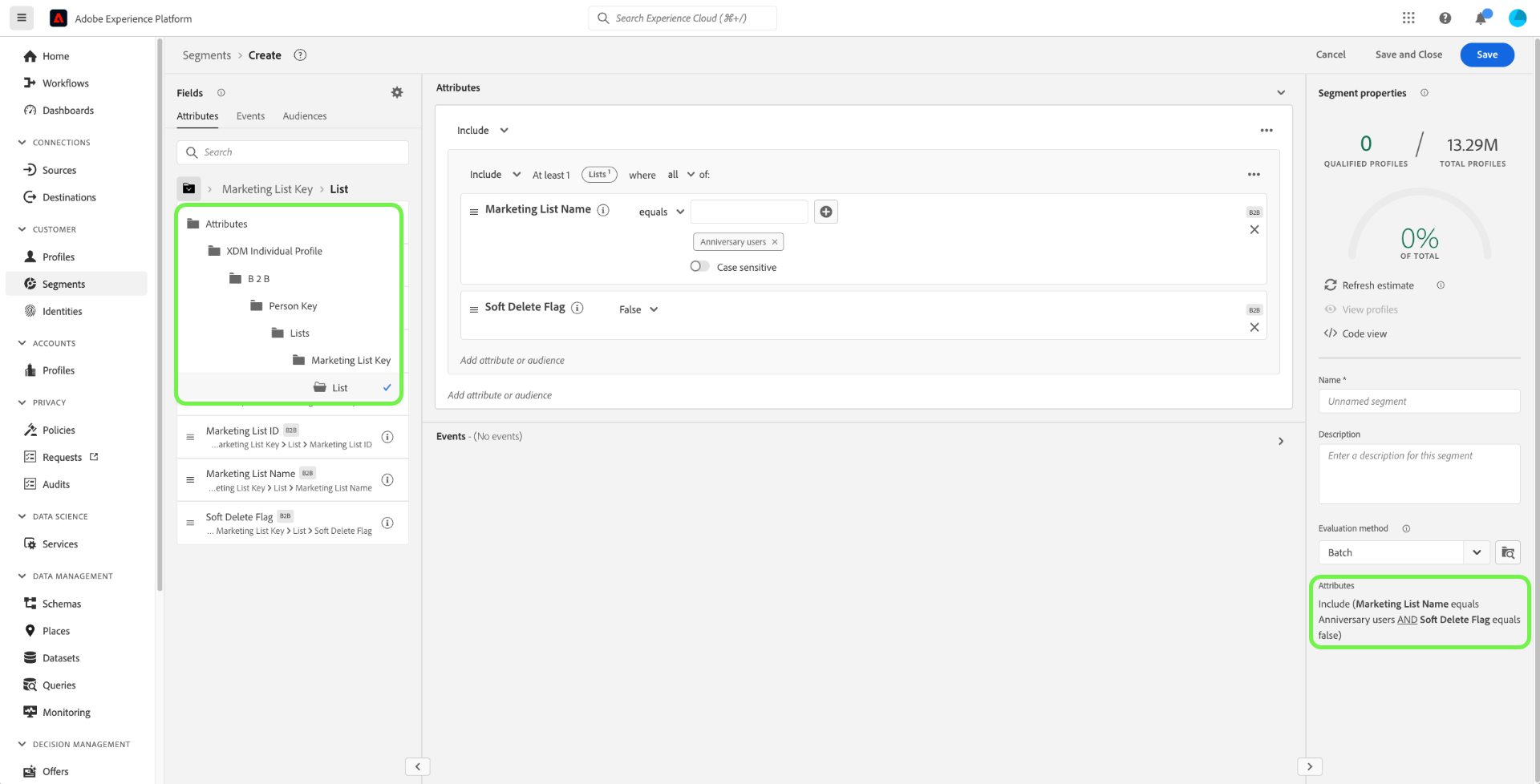Remove the Anniversary users tag
This screenshot has width=1540, height=784.
coord(775,242)
